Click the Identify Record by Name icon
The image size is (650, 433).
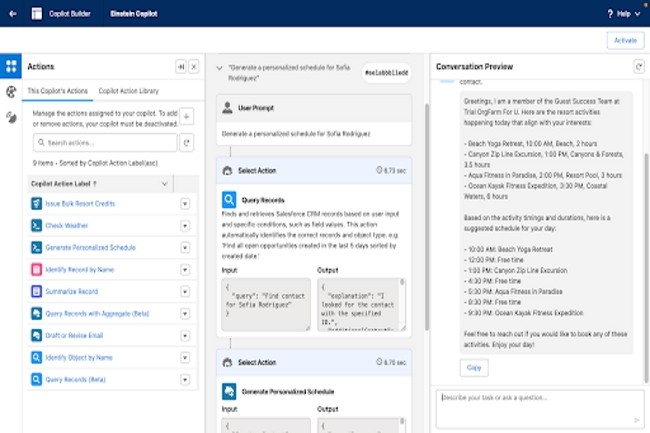(x=36, y=269)
